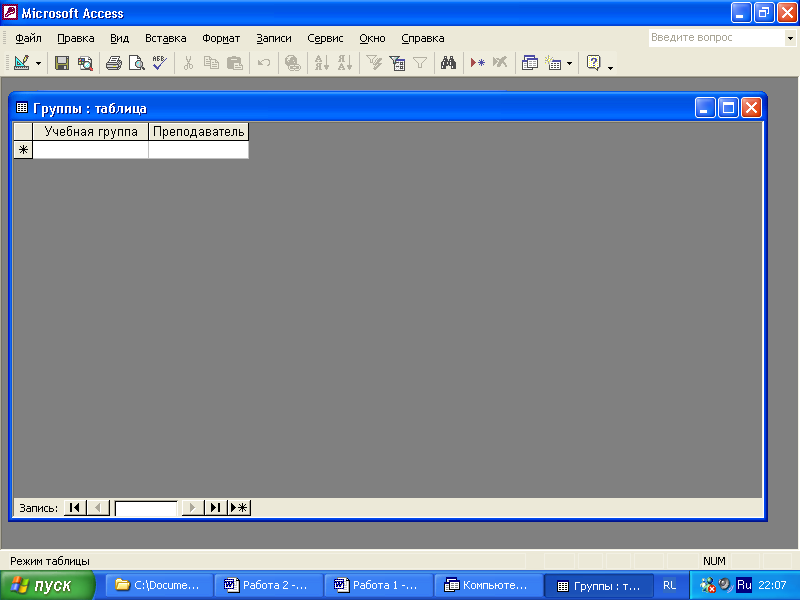Open the View button dropdown arrow
Viewport: 800px width, 600px height.
(38, 63)
